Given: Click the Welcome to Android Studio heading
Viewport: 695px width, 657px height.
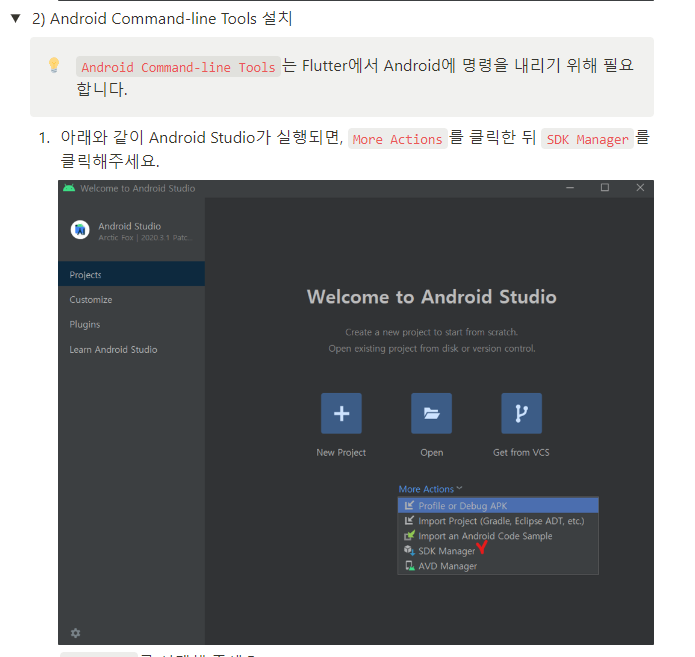Looking at the screenshot, I should coord(431,297).
